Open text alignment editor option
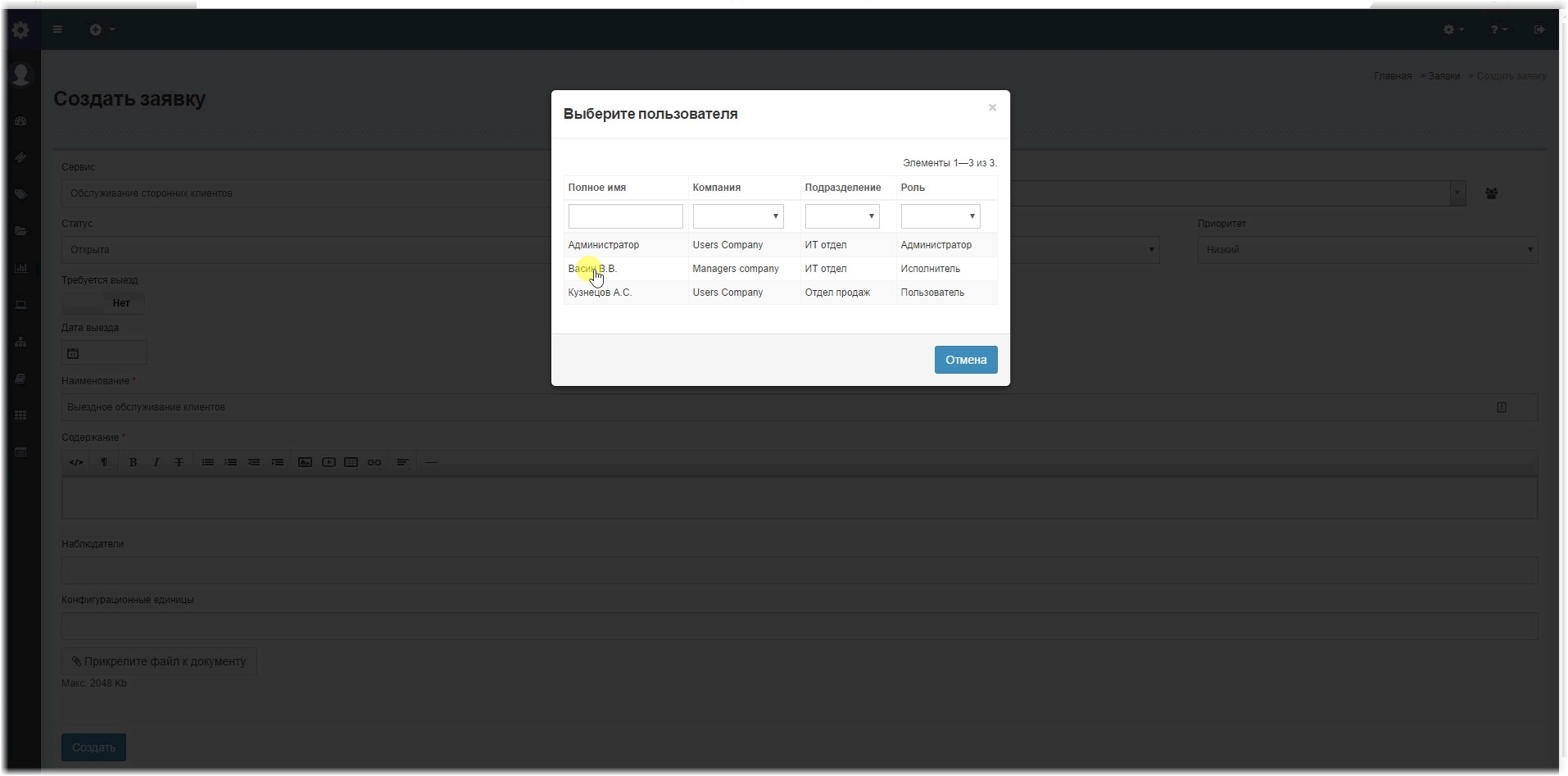The width and height of the screenshot is (1568, 776). point(402,462)
